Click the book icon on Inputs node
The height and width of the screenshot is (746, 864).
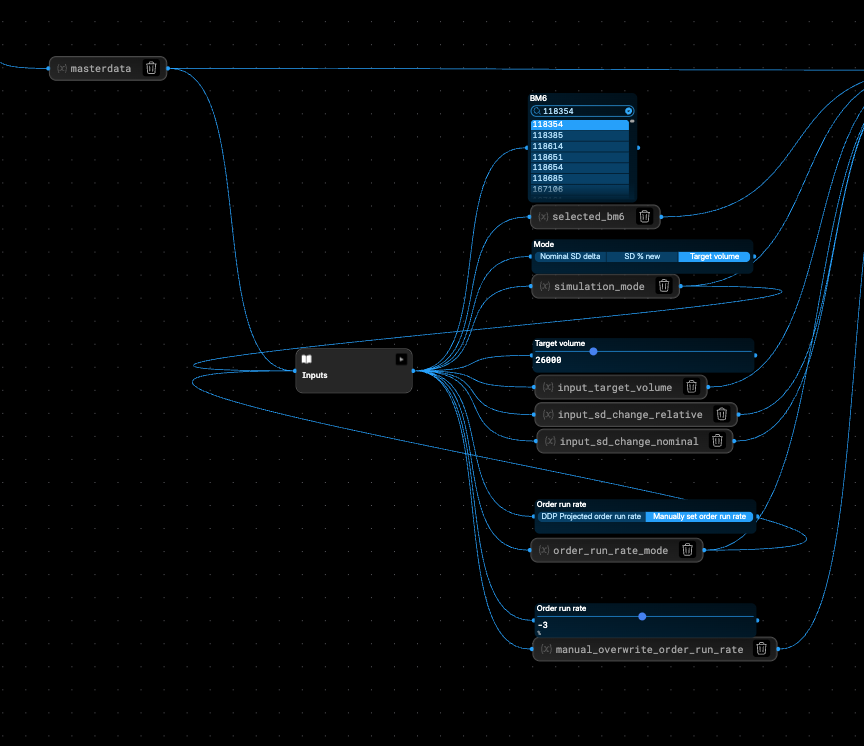(306, 359)
